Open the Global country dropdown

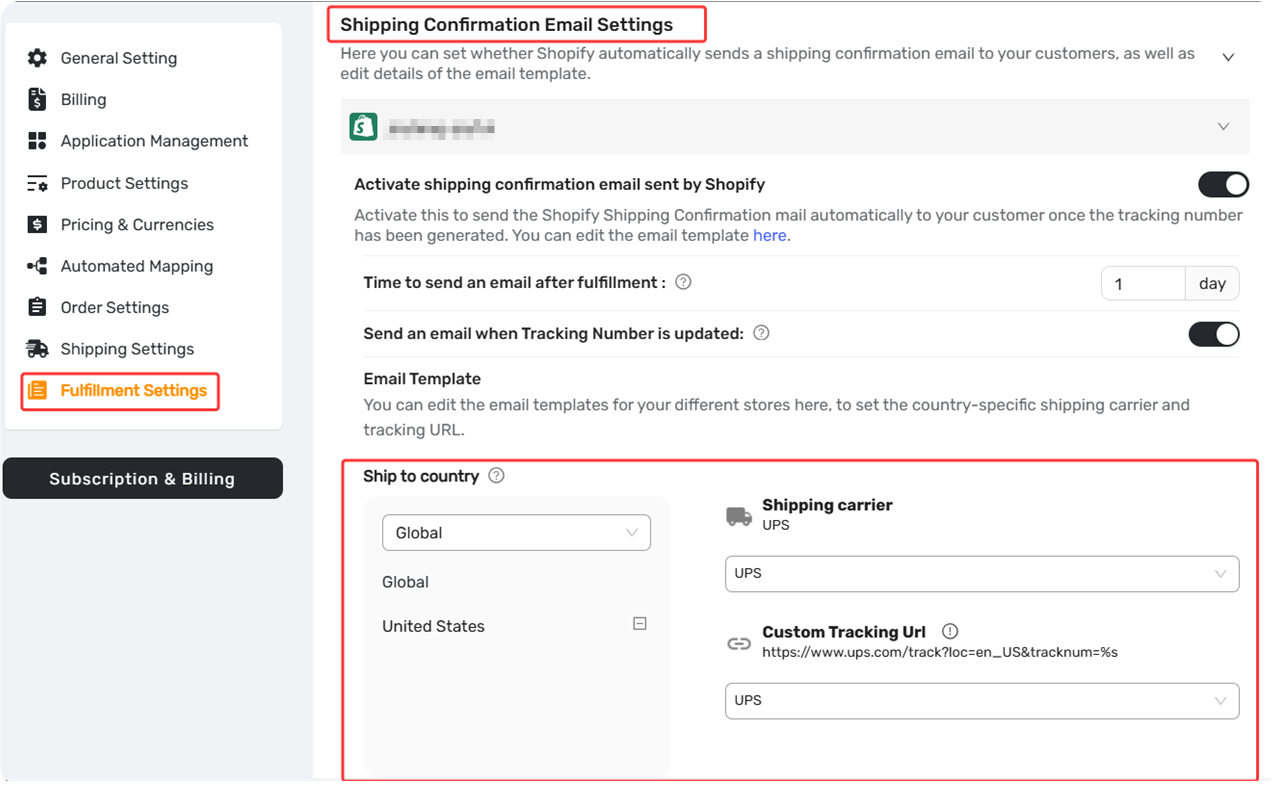(516, 533)
